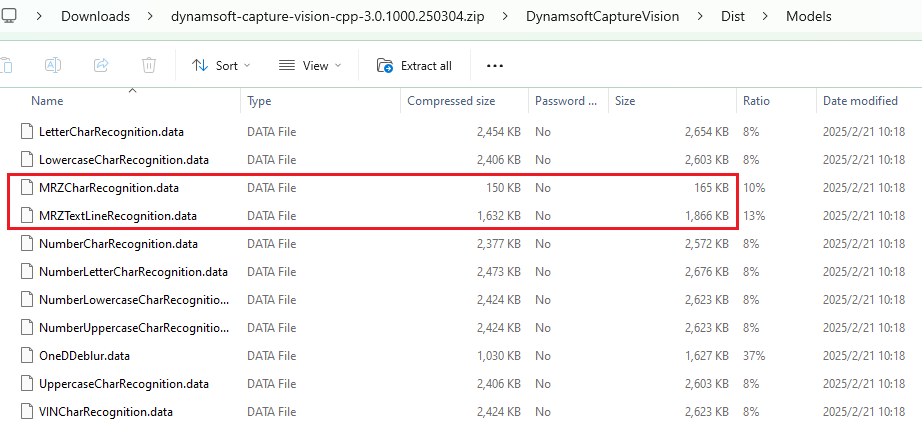Click file icon of MRZCharRecognition.data
The height and width of the screenshot is (434, 922).
coord(26,188)
